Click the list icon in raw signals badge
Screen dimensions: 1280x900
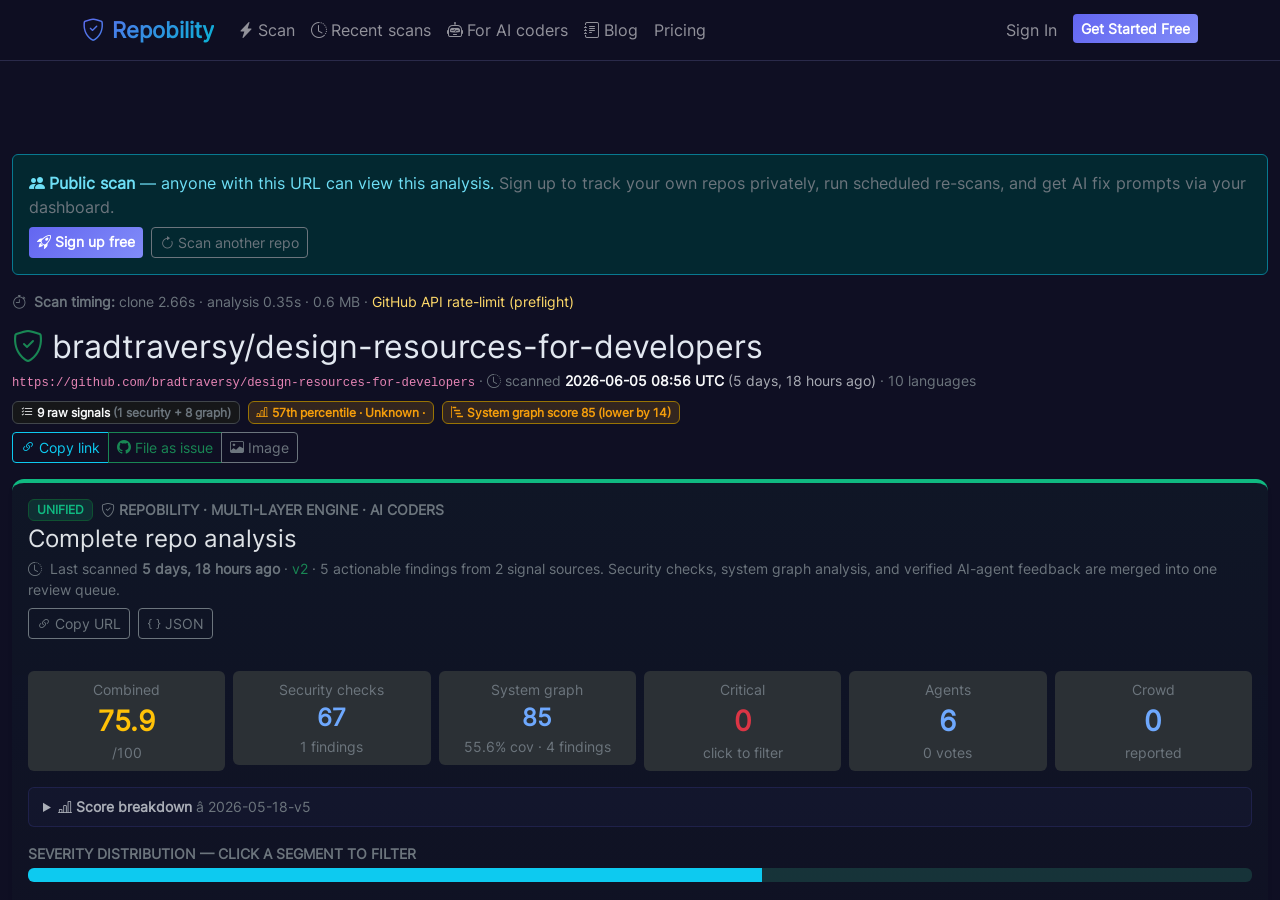coord(27,412)
